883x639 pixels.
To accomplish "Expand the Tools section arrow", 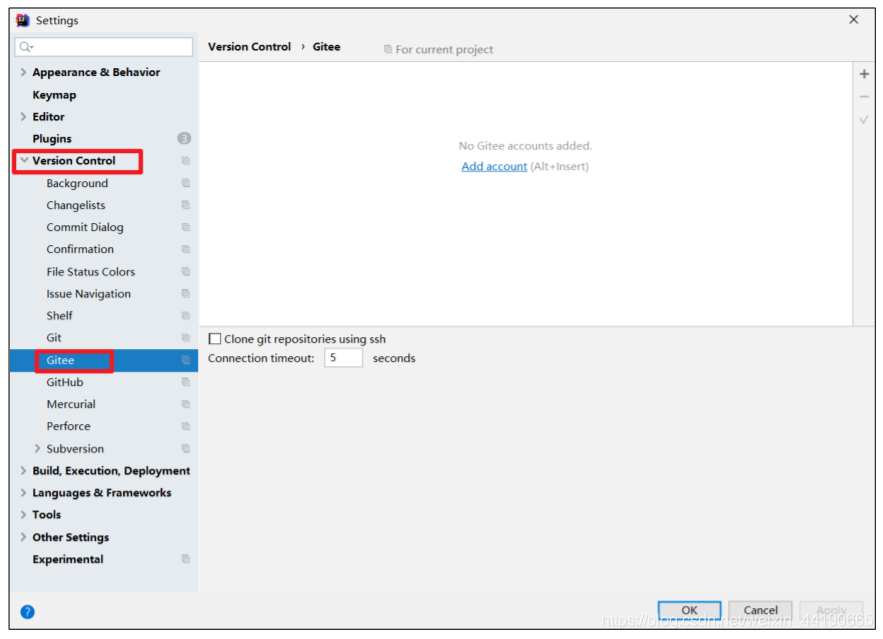I will [23, 515].
